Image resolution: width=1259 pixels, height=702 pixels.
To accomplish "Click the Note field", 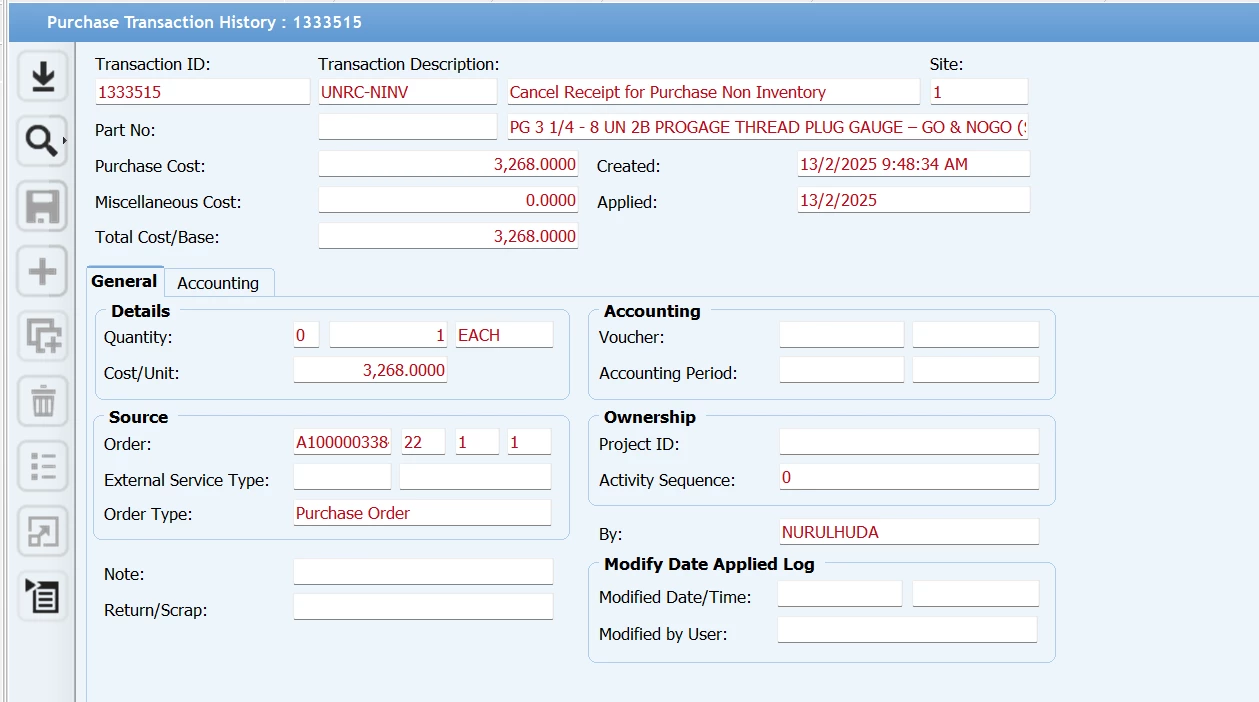I will click(x=423, y=572).
